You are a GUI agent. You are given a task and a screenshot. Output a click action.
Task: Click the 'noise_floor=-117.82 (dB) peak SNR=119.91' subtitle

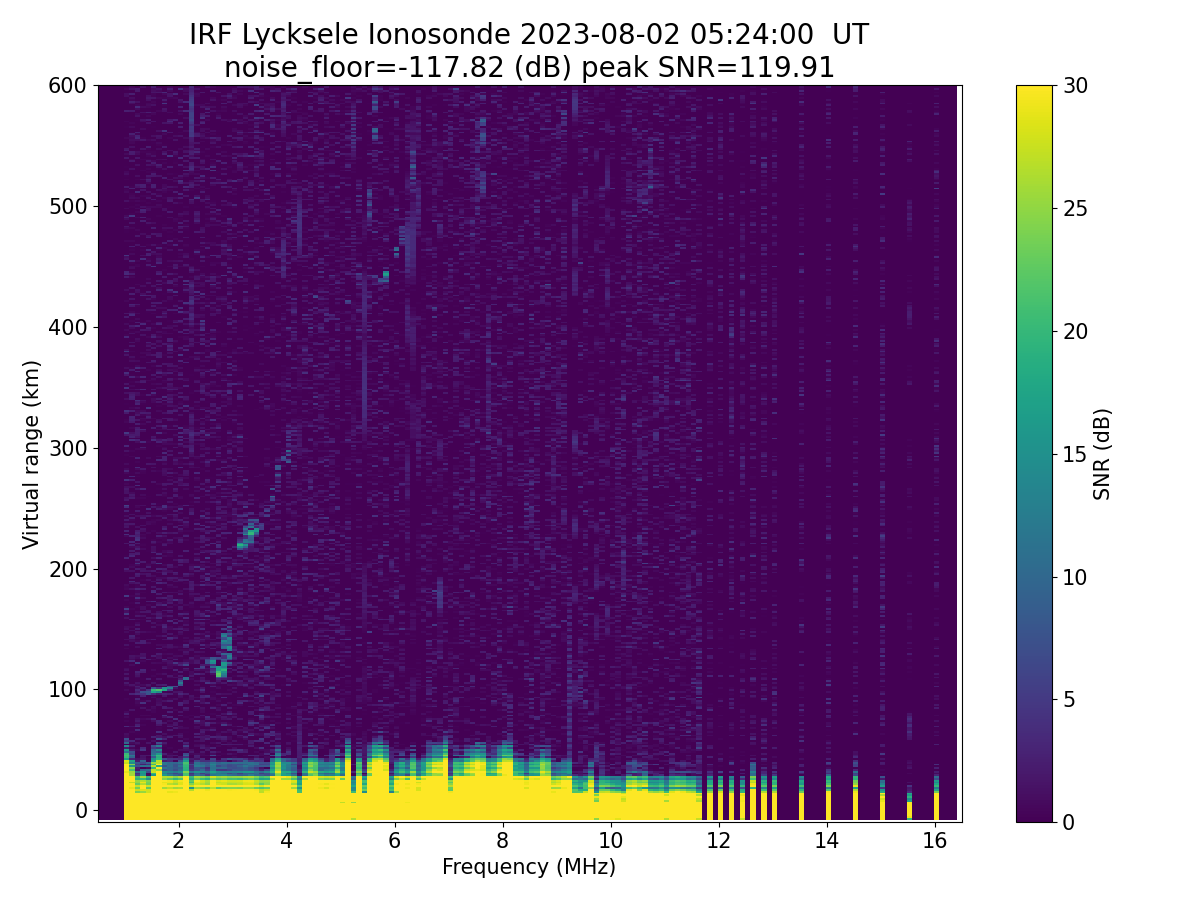point(529,68)
